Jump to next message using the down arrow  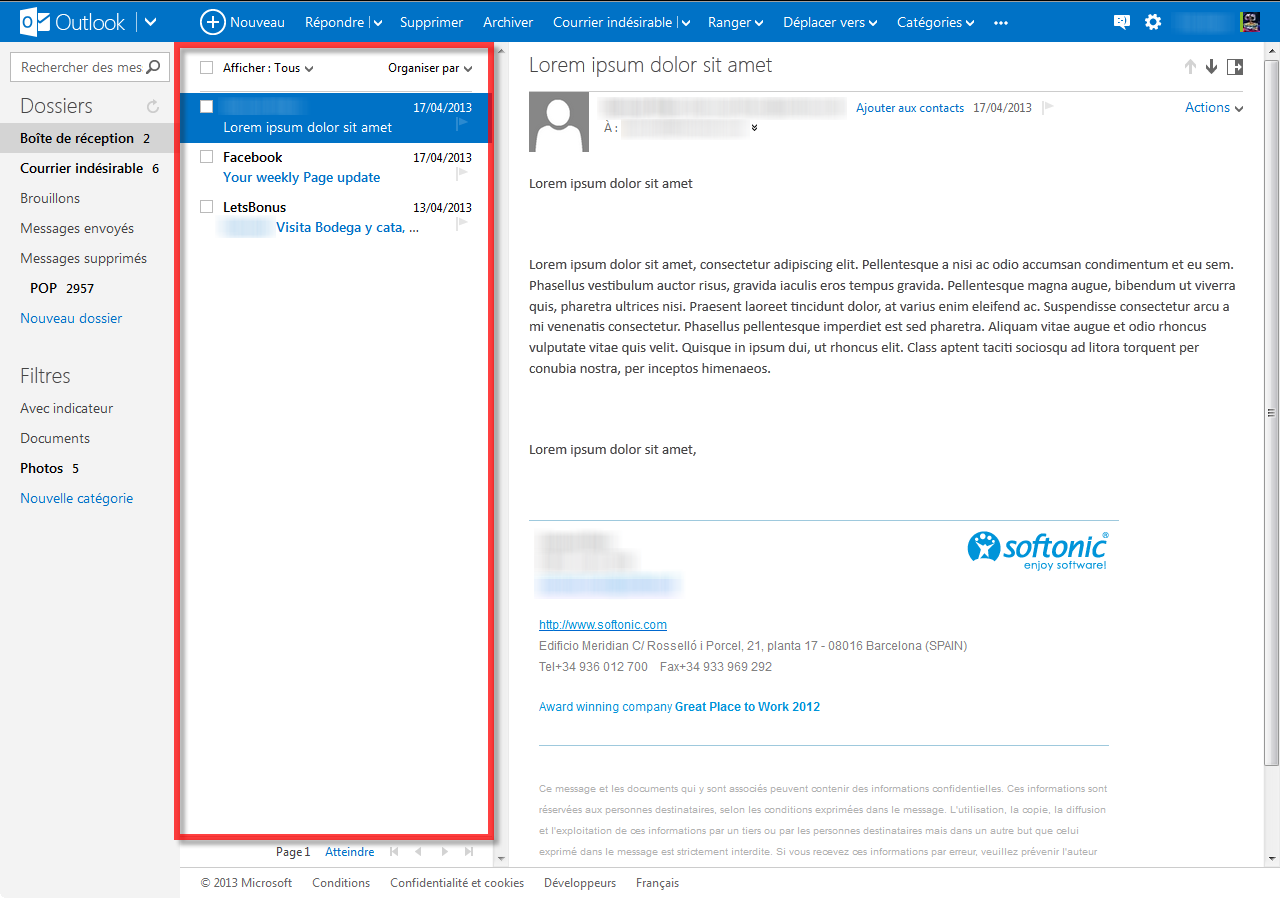1211,66
